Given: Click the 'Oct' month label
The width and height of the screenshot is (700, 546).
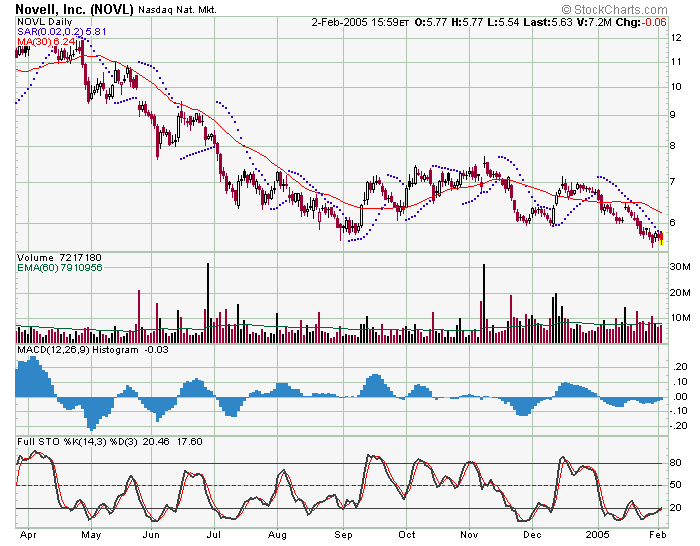Looking at the screenshot, I should 407,535.
